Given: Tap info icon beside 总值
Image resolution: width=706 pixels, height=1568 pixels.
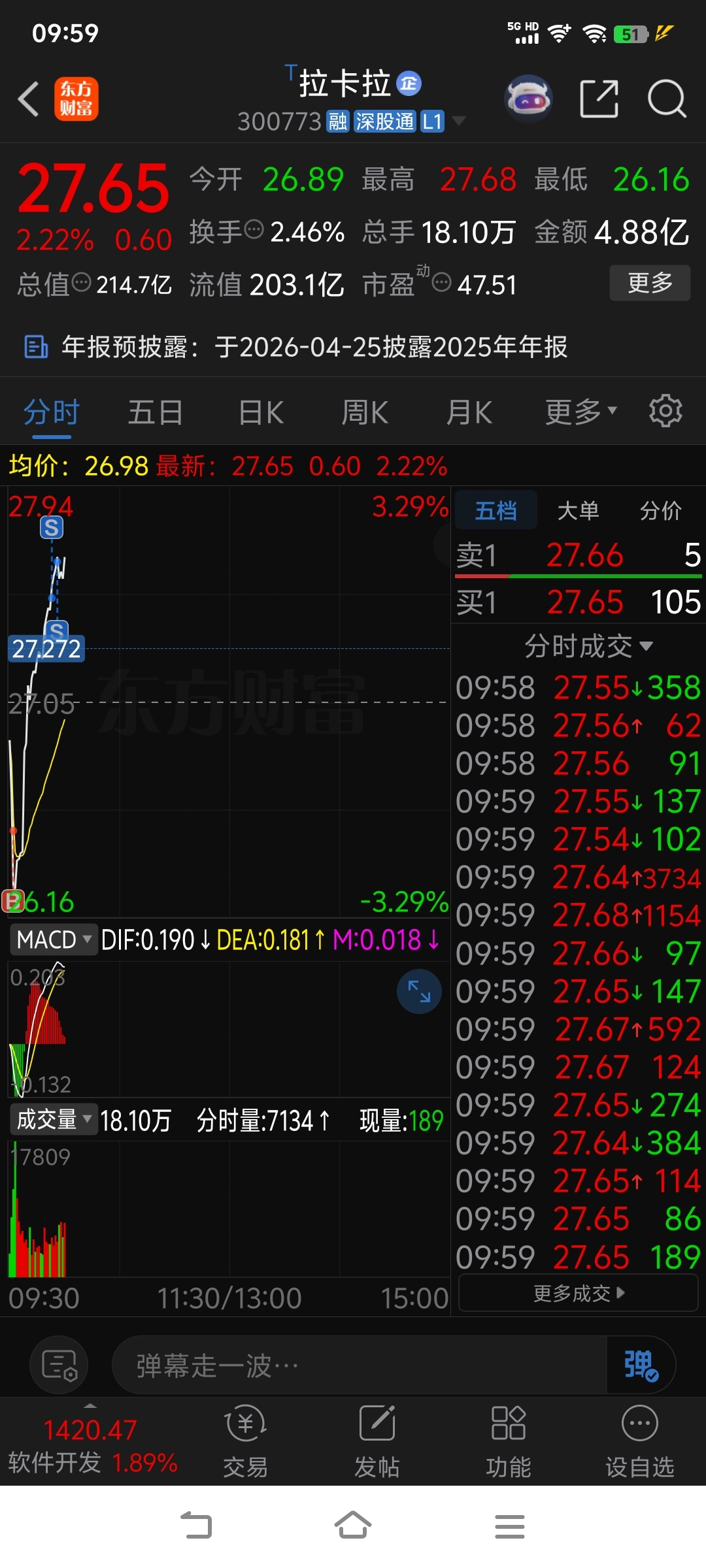Looking at the screenshot, I should [x=82, y=283].
